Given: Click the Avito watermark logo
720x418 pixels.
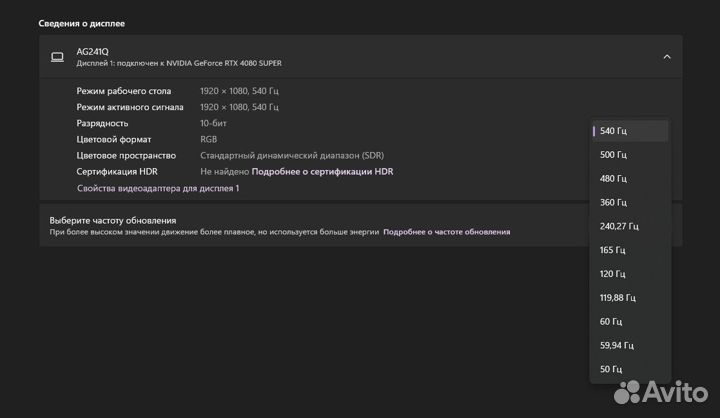Looking at the screenshot, I should (x=660, y=392).
